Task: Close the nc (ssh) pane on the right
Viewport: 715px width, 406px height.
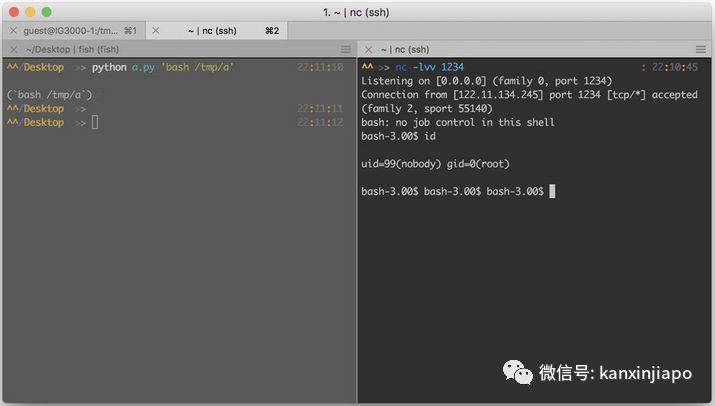Action: (x=369, y=49)
